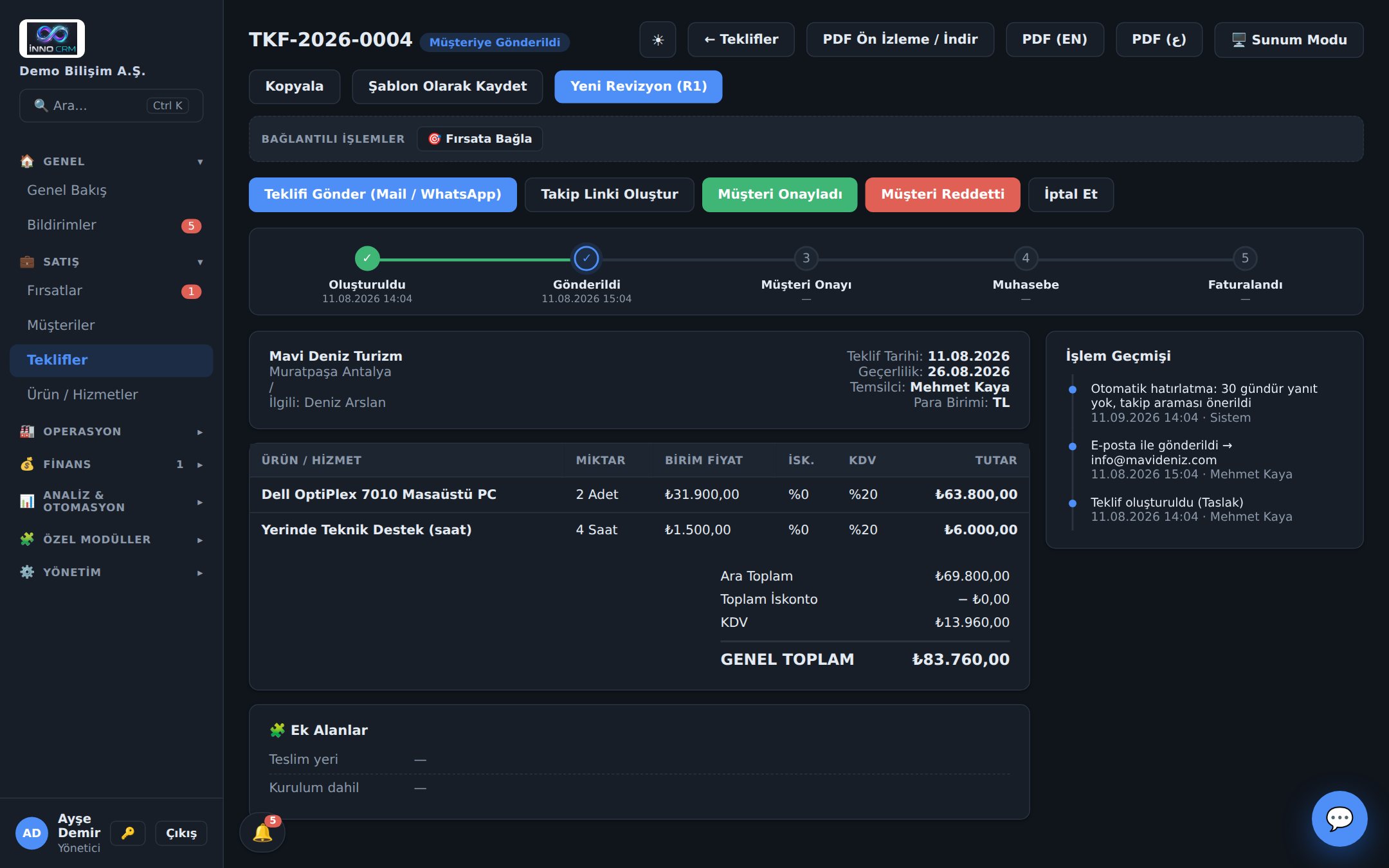Click Fırsata Bağla button
The image size is (1389, 868).
tap(480, 139)
